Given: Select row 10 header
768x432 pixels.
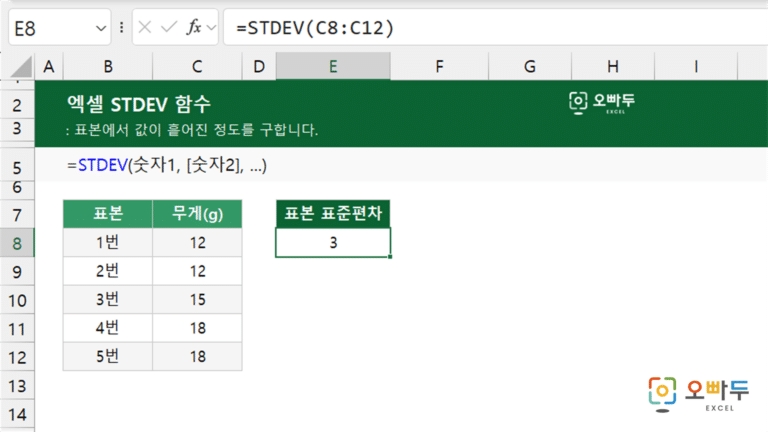Looking at the screenshot, I should click(17, 300).
